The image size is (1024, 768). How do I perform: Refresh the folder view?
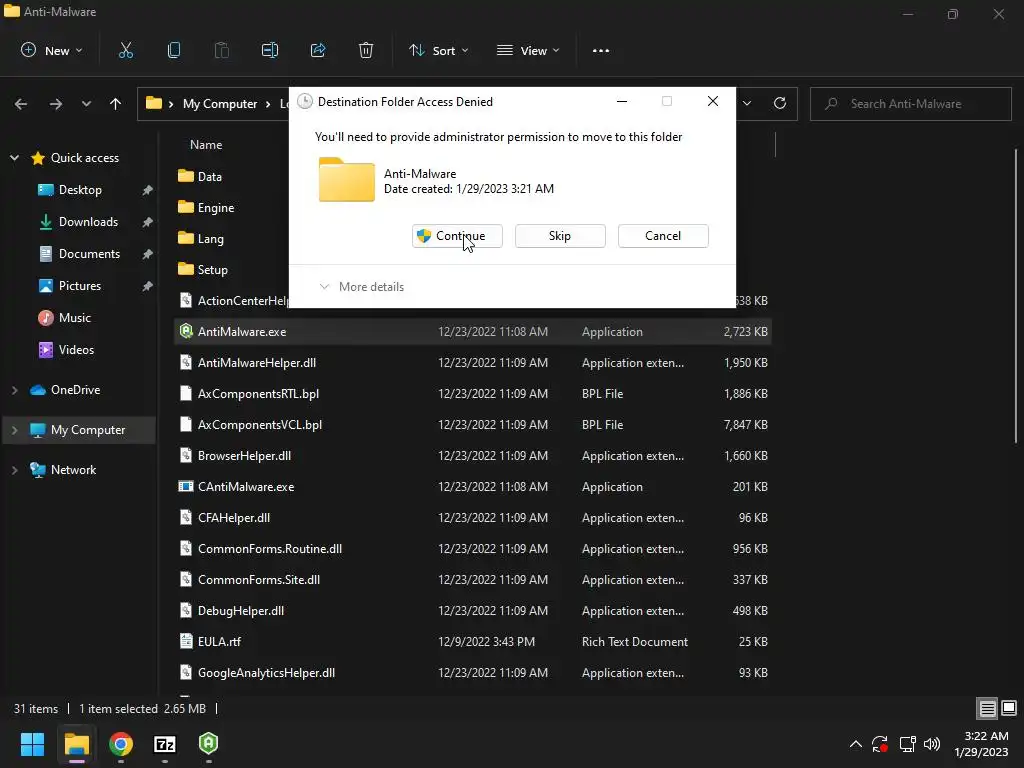780,103
